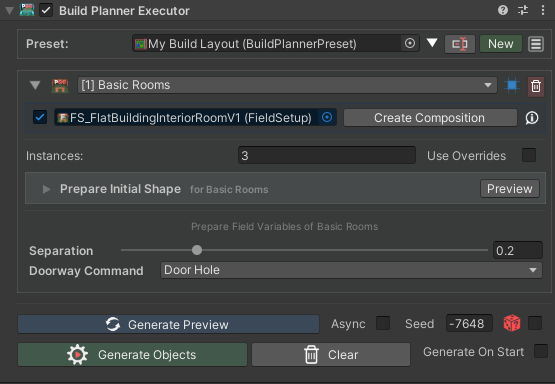Click the Seed label
Screen dimensions: 555x384
tap(419, 323)
